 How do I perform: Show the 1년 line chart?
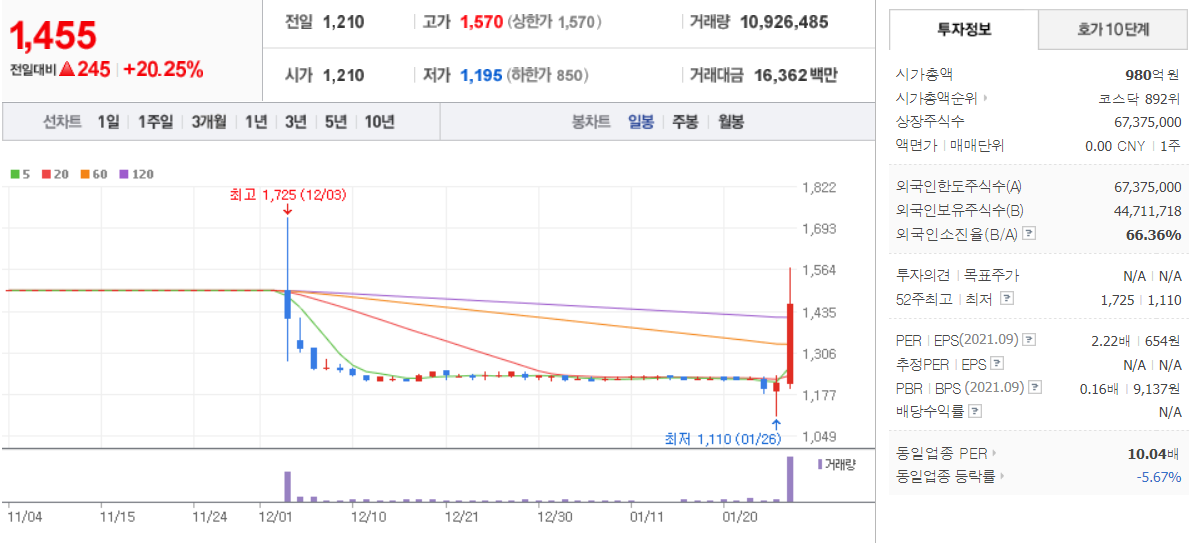256,122
